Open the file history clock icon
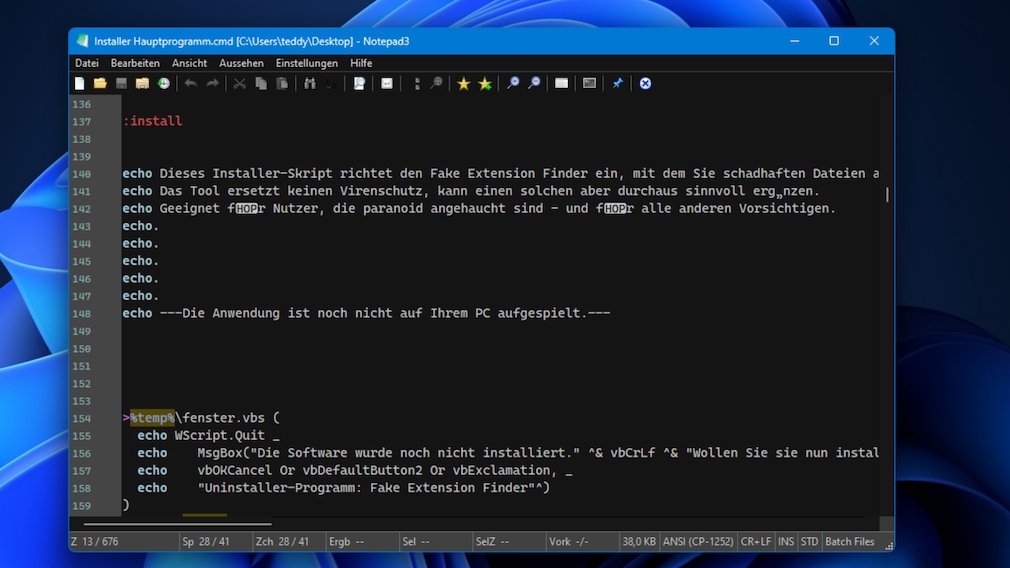 [164, 83]
